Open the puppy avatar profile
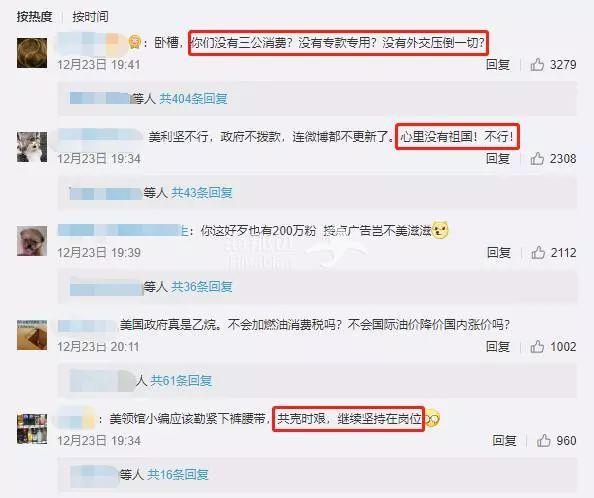The image size is (594, 498). [32, 241]
